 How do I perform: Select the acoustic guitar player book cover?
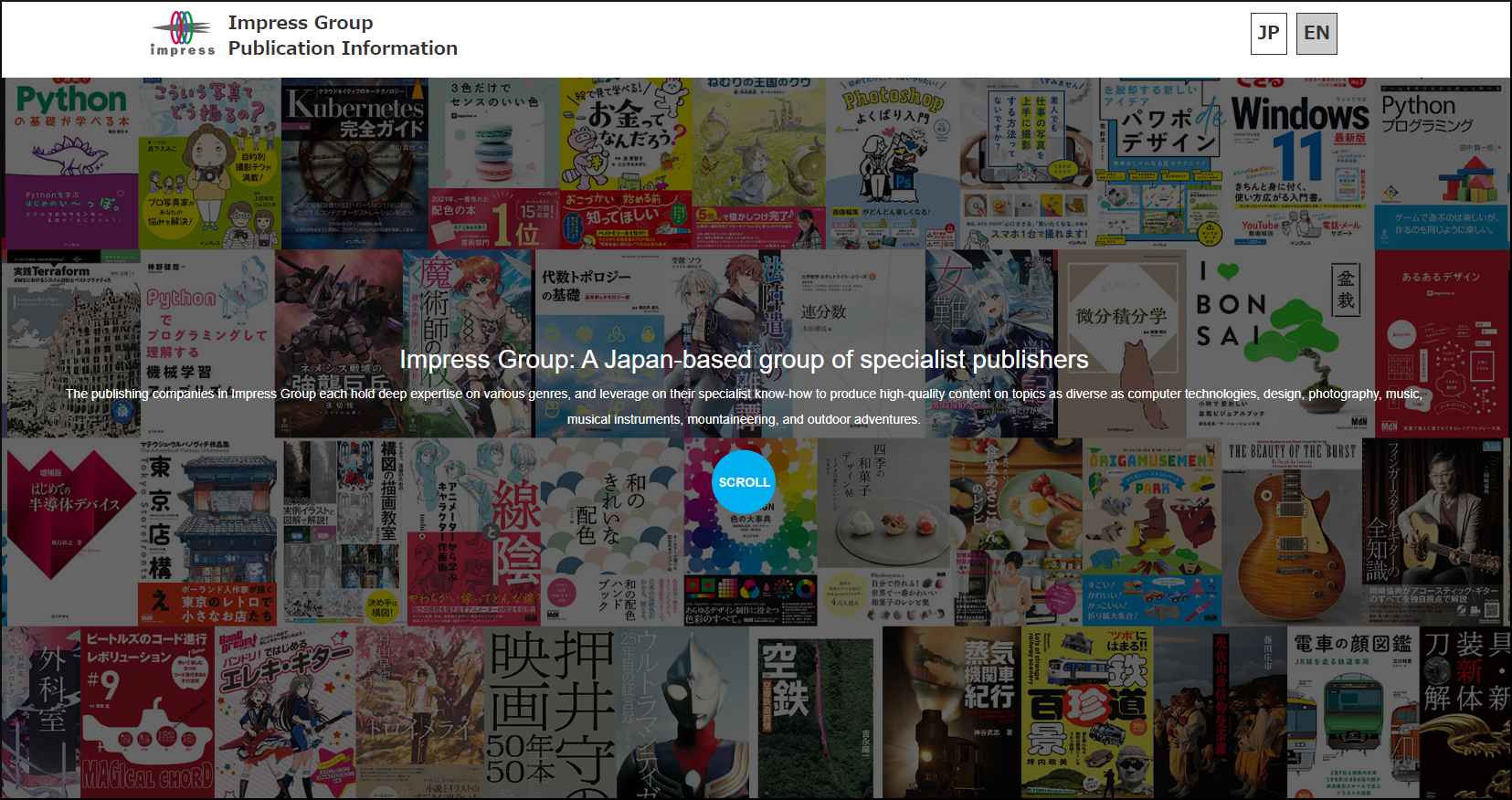coord(1433,532)
